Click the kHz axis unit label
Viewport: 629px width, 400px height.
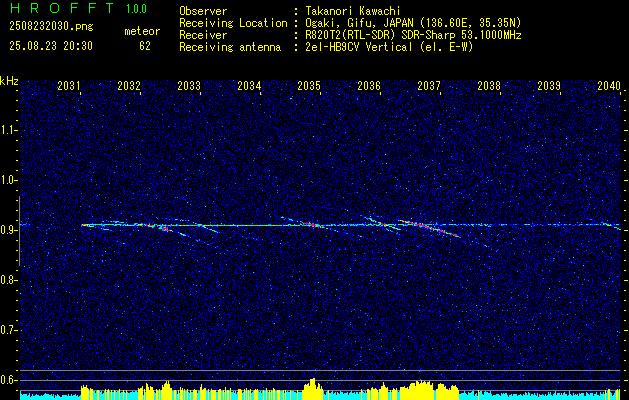pos(9,81)
